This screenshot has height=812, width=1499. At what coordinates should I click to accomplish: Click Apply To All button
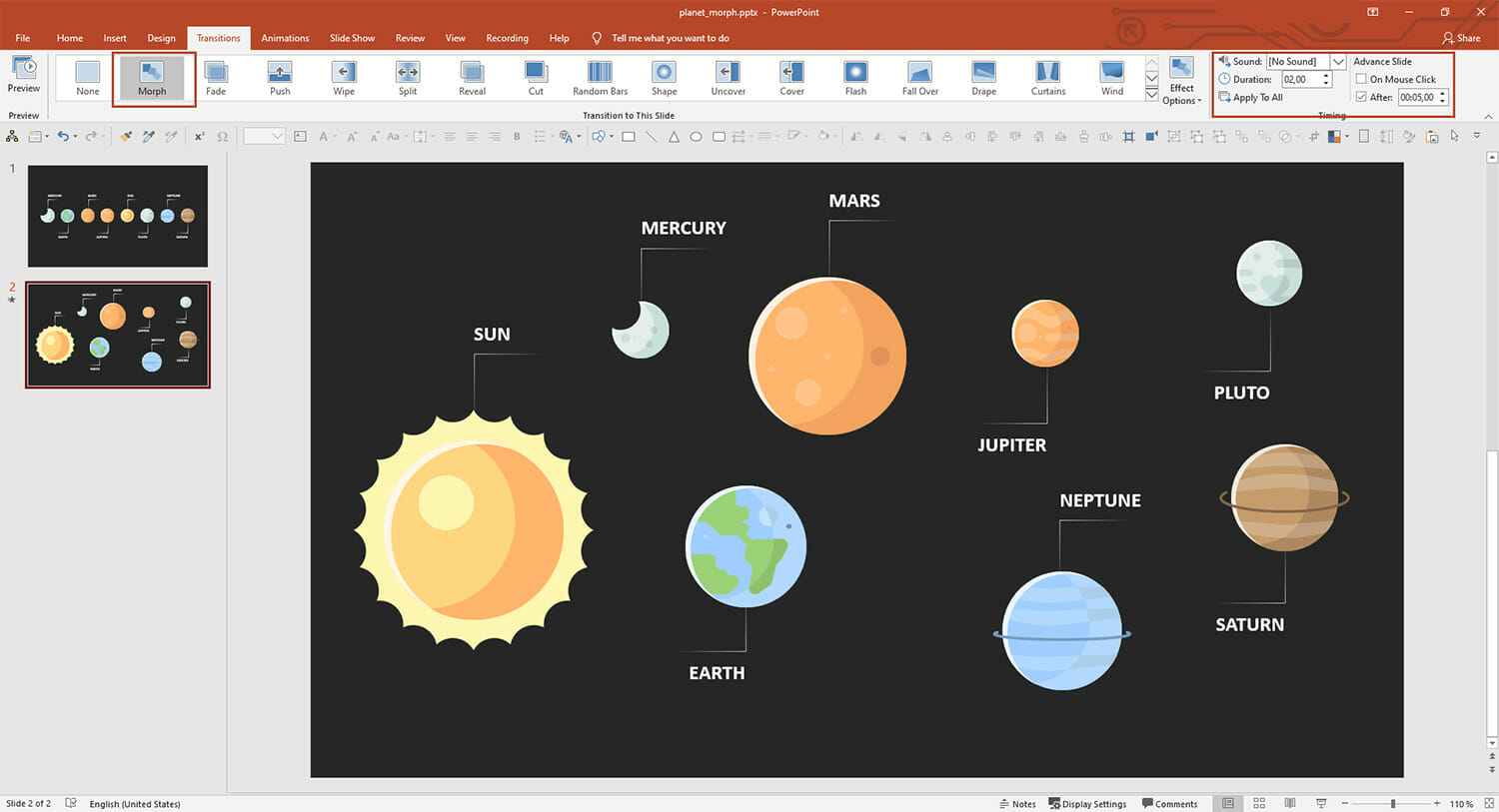[1250, 97]
